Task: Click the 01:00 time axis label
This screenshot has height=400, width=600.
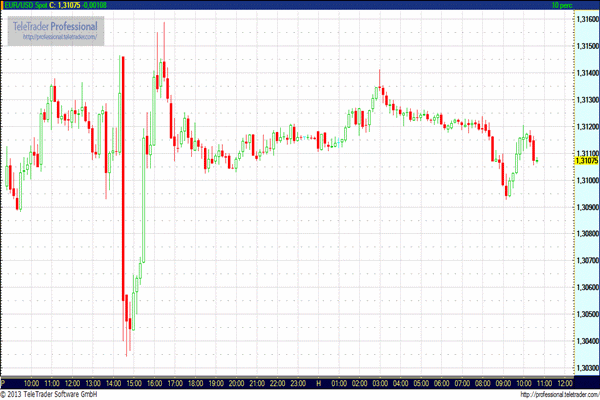Action: pos(339,383)
